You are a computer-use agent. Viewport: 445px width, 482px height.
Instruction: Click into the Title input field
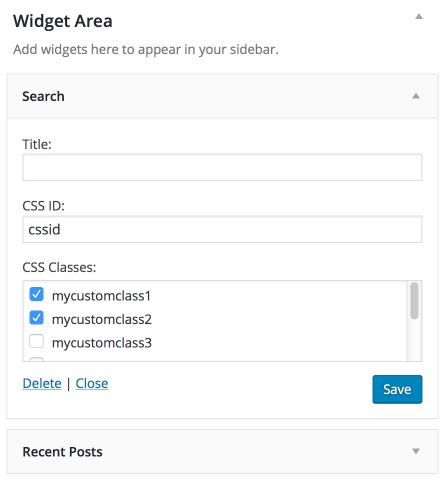[x=222, y=167]
